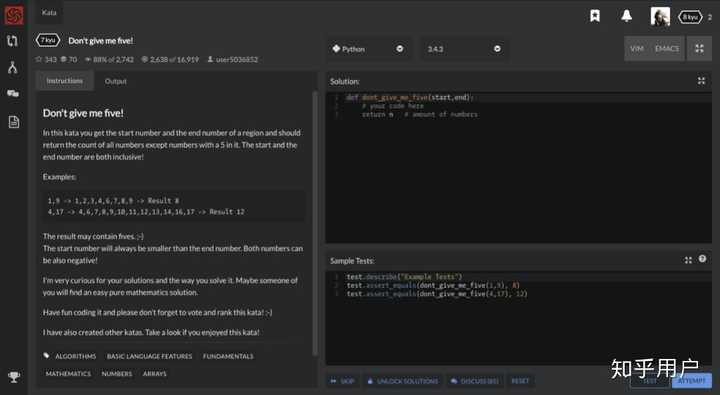This screenshot has width=720, height=395.
Task: Click the RESET button
Action: pyautogui.click(x=520, y=381)
